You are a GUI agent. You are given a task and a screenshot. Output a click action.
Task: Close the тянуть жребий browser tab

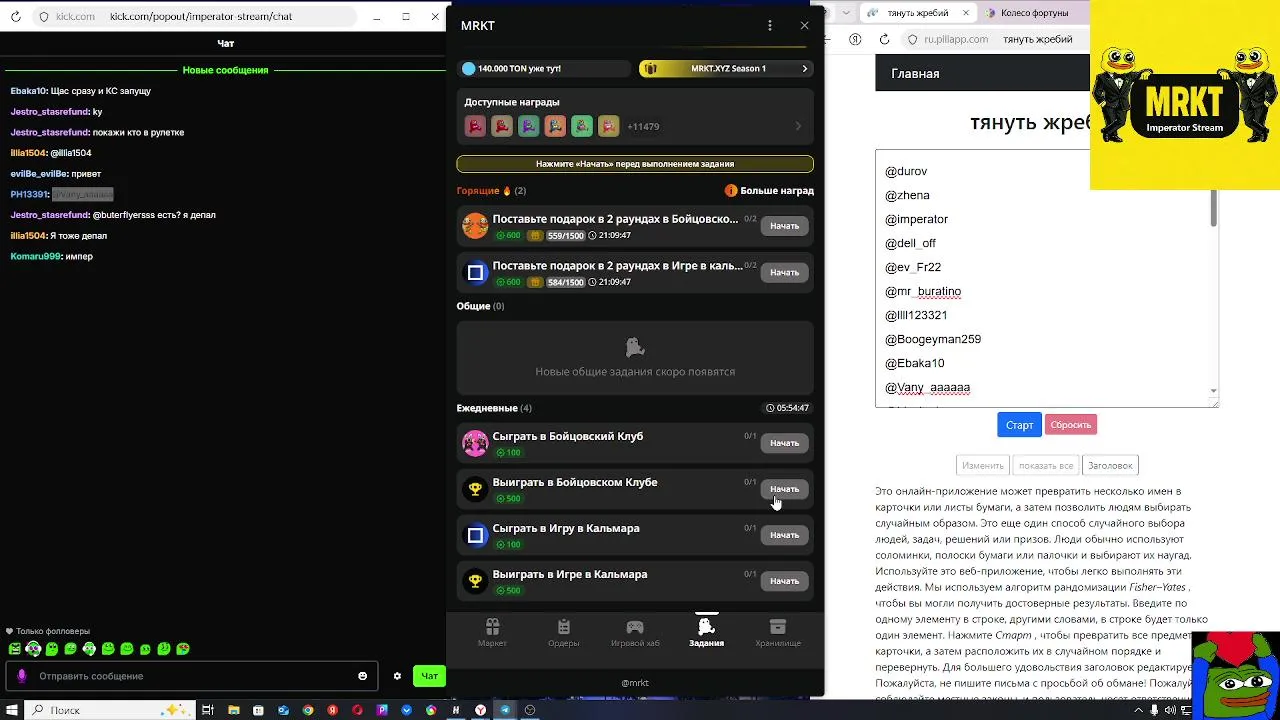(966, 13)
